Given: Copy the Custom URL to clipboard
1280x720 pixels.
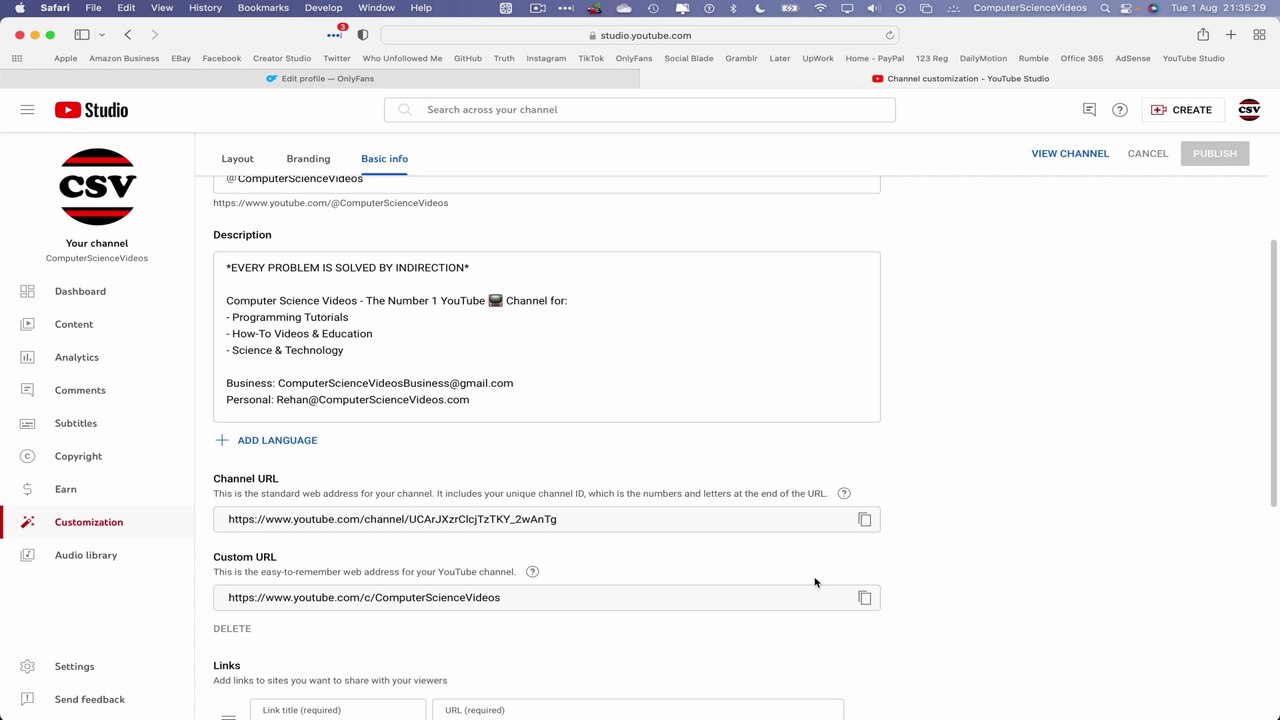Looking at the screenshot, I should pyautogui.click(x=865, y=598).
